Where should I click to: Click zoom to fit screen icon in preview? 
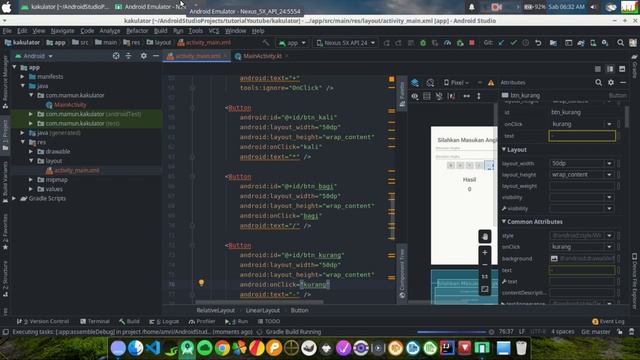pos(484,289)
